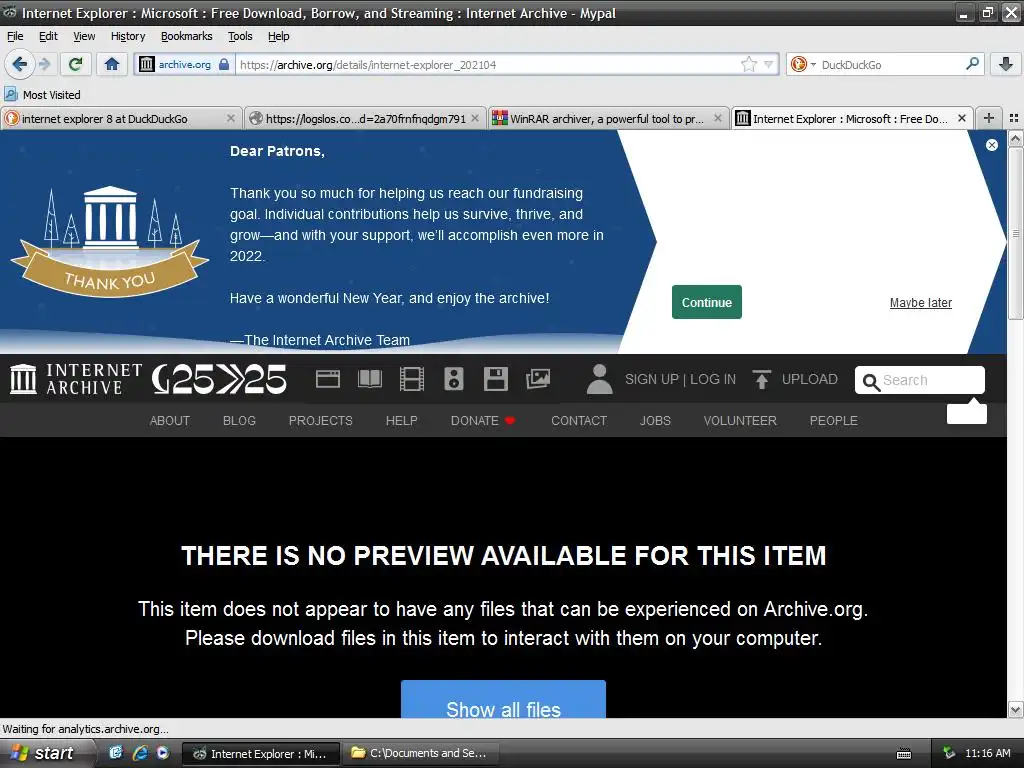Open the Video film strip icon
1024x768 pixels.
[x=411, y=379]
